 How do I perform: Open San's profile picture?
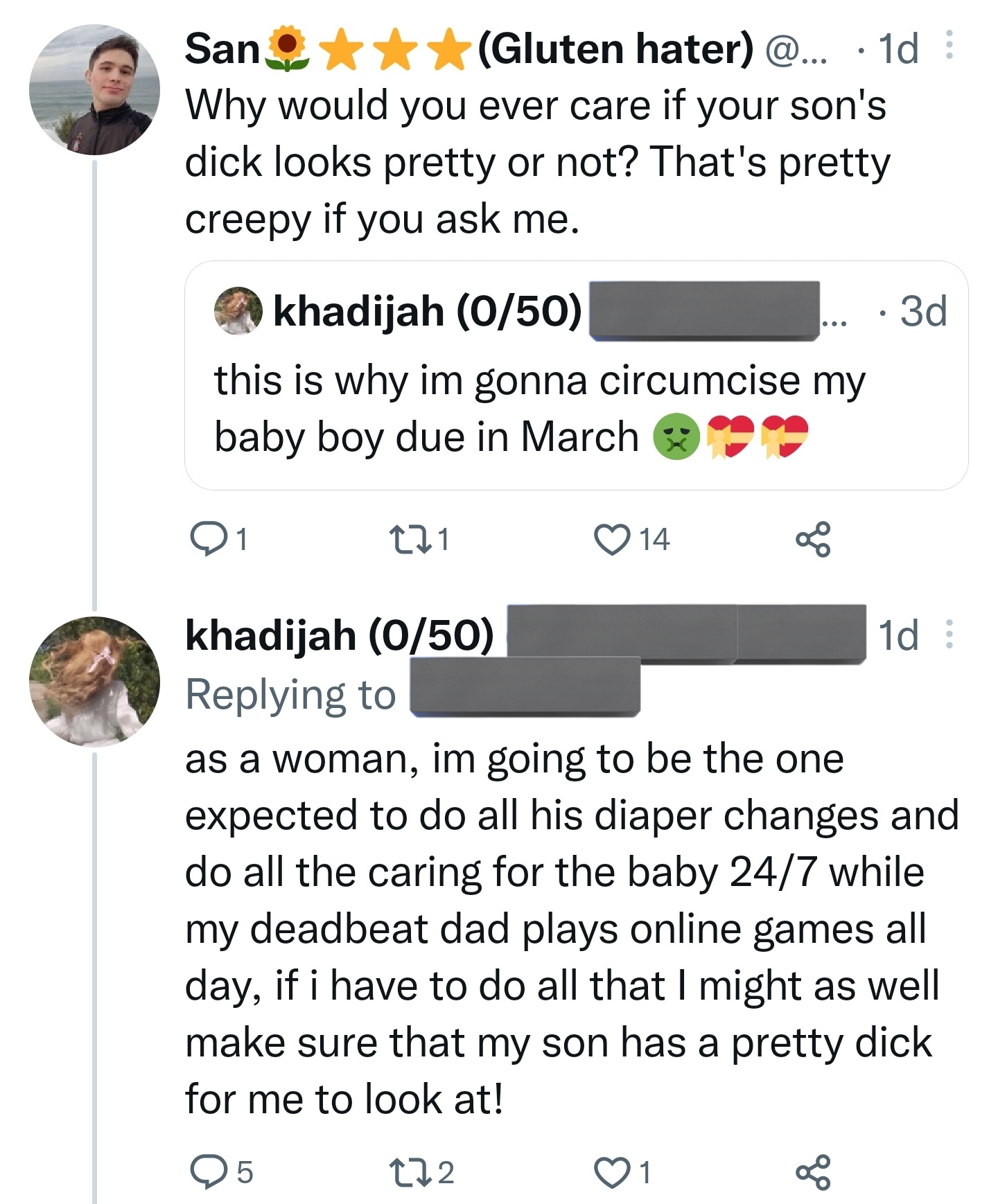pyautogui.click(x=94, y=89)
